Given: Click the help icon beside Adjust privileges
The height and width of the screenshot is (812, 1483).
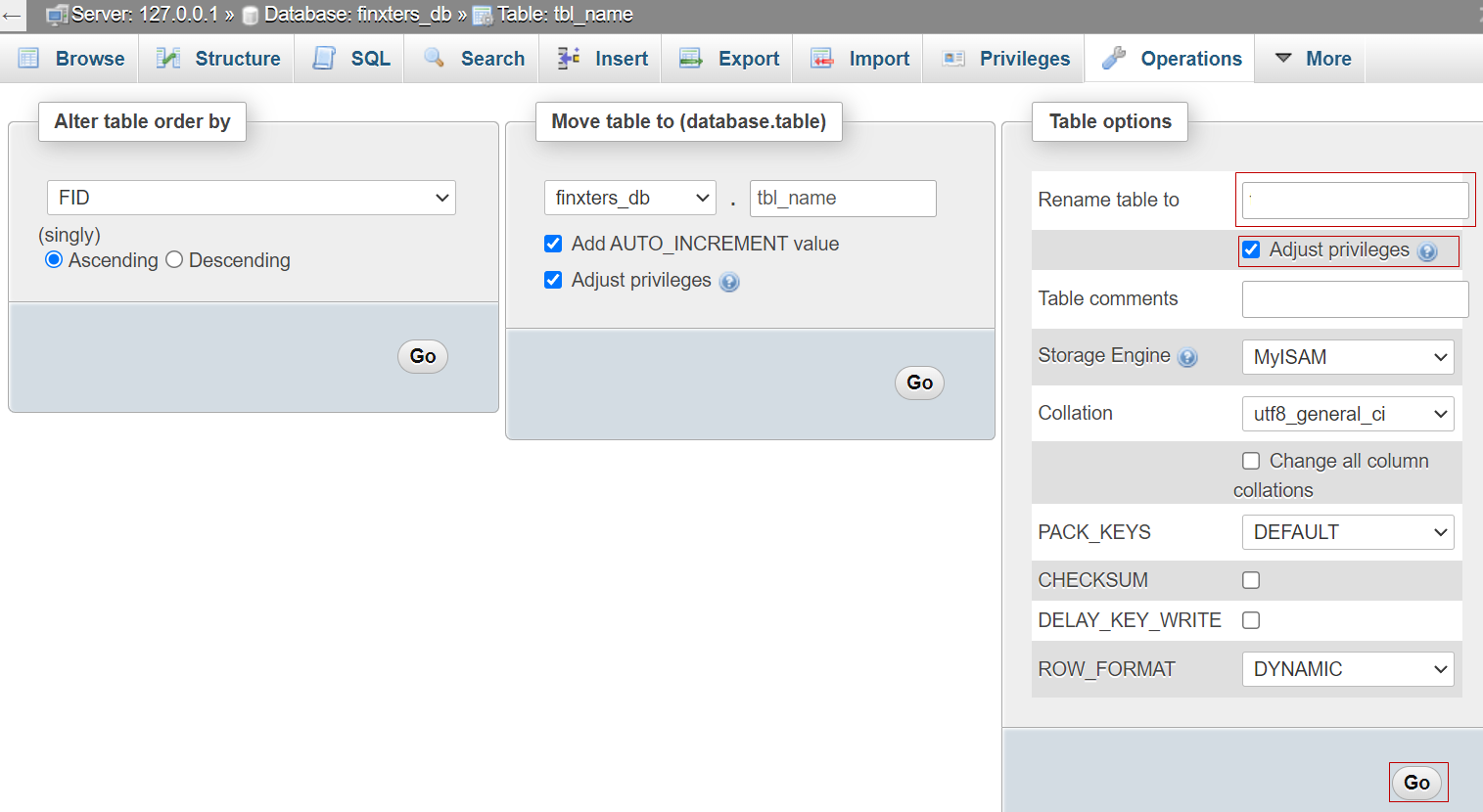Looking at the screenshot, I should coord(728,281).
